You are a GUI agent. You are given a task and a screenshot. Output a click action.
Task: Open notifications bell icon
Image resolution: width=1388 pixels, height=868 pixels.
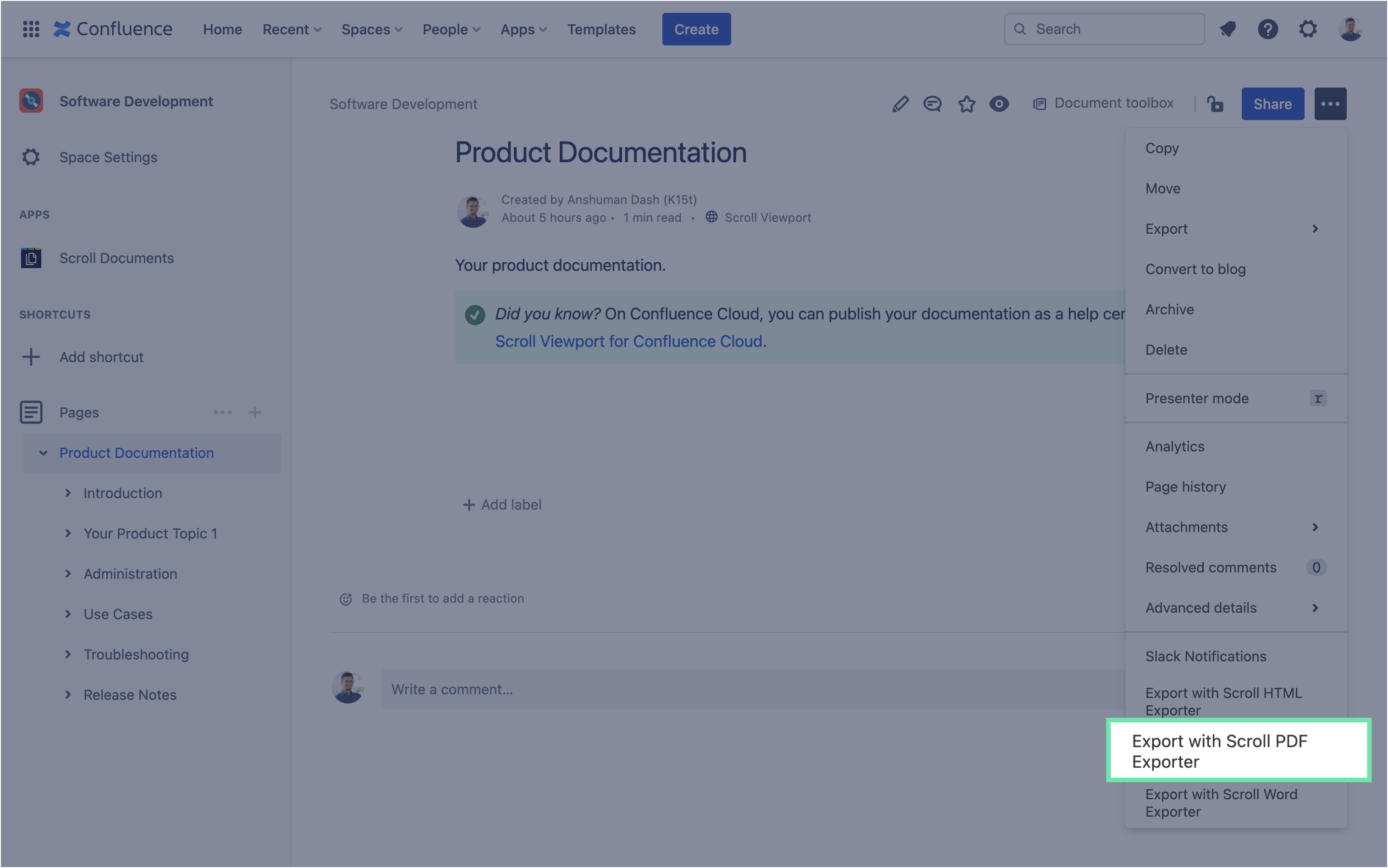1228,29
